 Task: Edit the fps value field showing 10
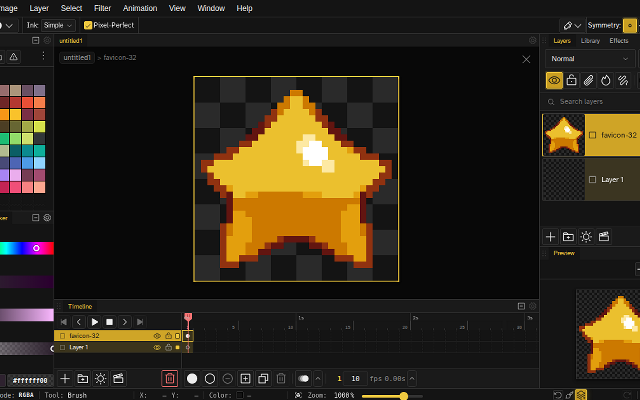tap(356, 379)
